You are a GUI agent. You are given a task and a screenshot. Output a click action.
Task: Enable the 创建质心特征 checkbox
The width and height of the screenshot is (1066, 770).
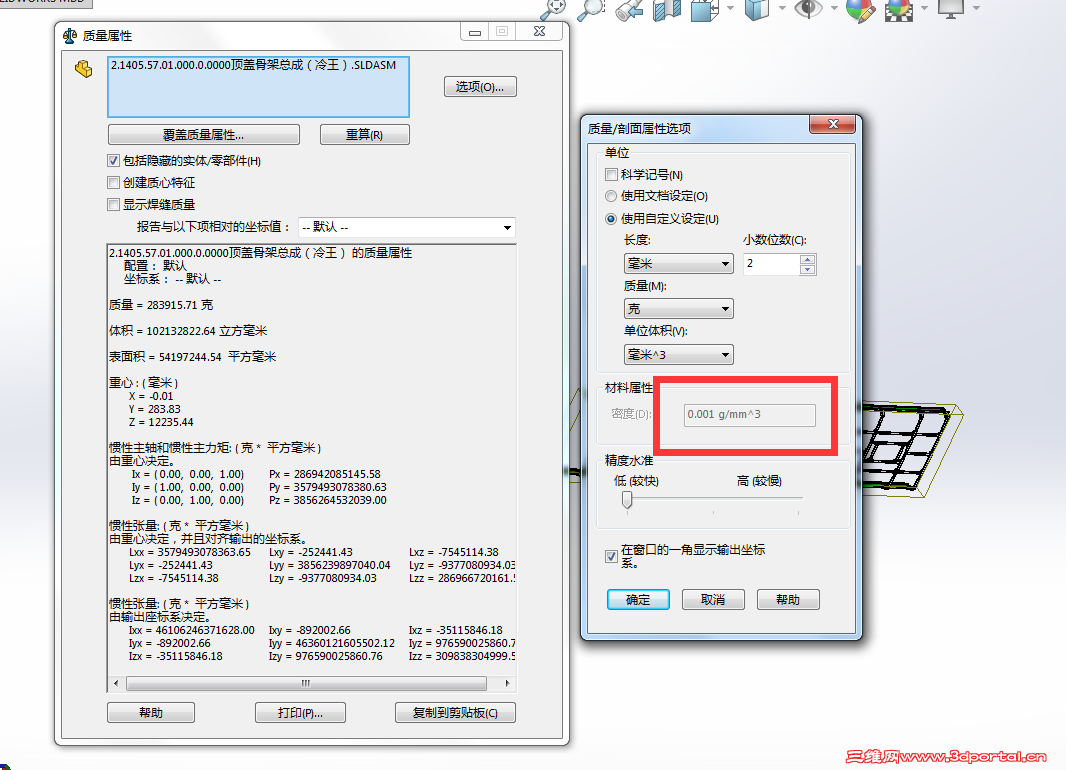[x=114, y=183]
